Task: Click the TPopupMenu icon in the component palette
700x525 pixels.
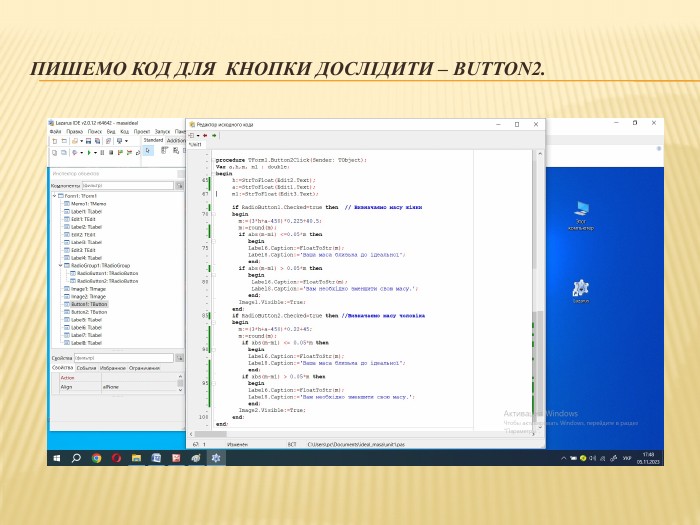Action: point(176,151)
